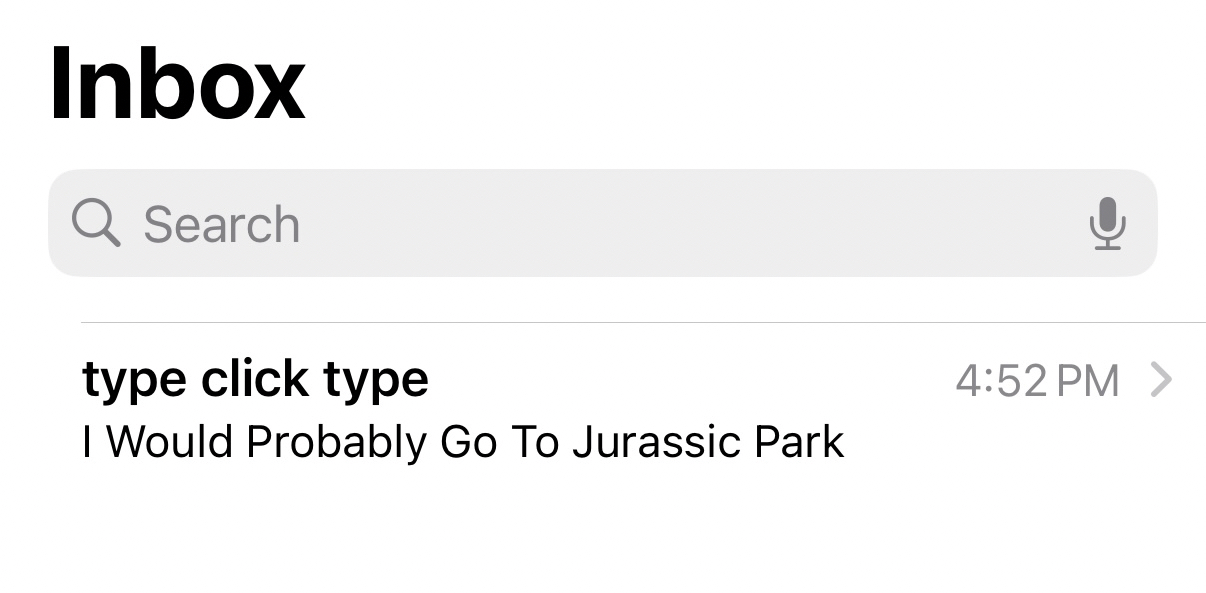Start voice search with the mic icon
1206x593 pixels.
(1107, 223)
